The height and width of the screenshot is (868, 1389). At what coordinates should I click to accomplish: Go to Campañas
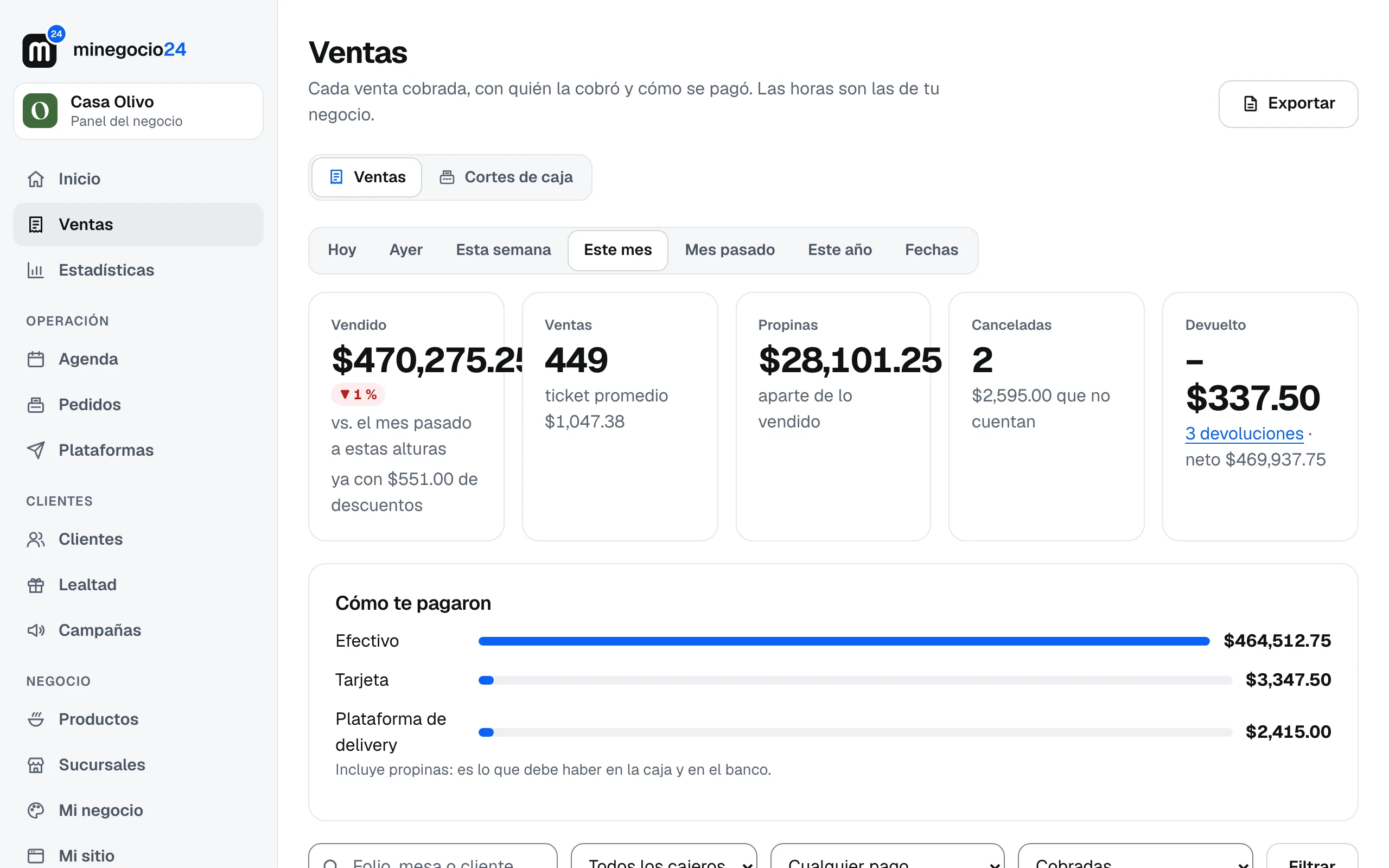[138, 630]
